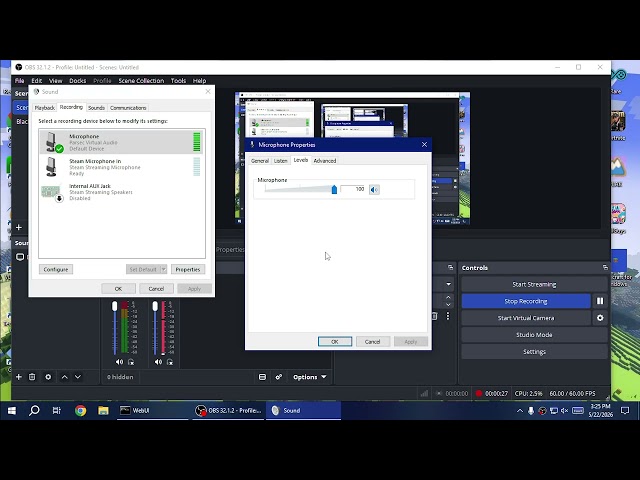Open the Sounds tab in Sound dialog
The image size is (640, 480).
pos(96,108)
